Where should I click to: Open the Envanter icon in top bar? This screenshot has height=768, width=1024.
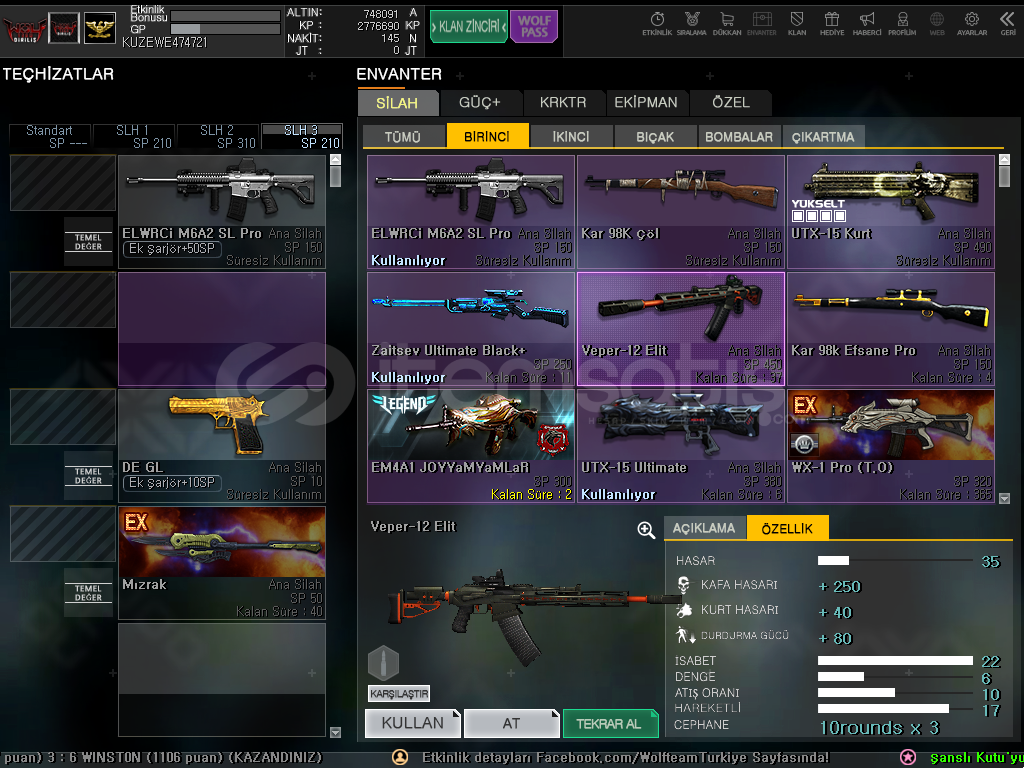761,24
